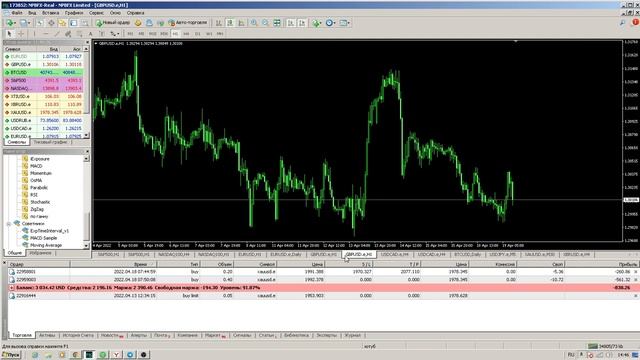Image resolution: width=640 pixels, height=360 pixels.
Task: Open the Файл menu
Action: point(17,13)
